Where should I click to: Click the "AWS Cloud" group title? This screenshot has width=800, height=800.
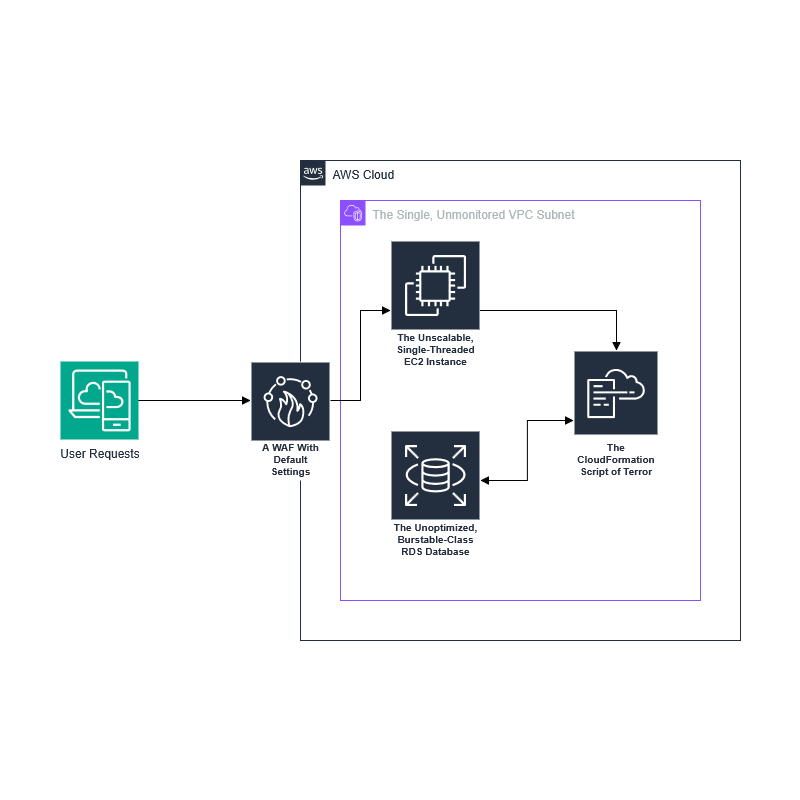point(363,175)
